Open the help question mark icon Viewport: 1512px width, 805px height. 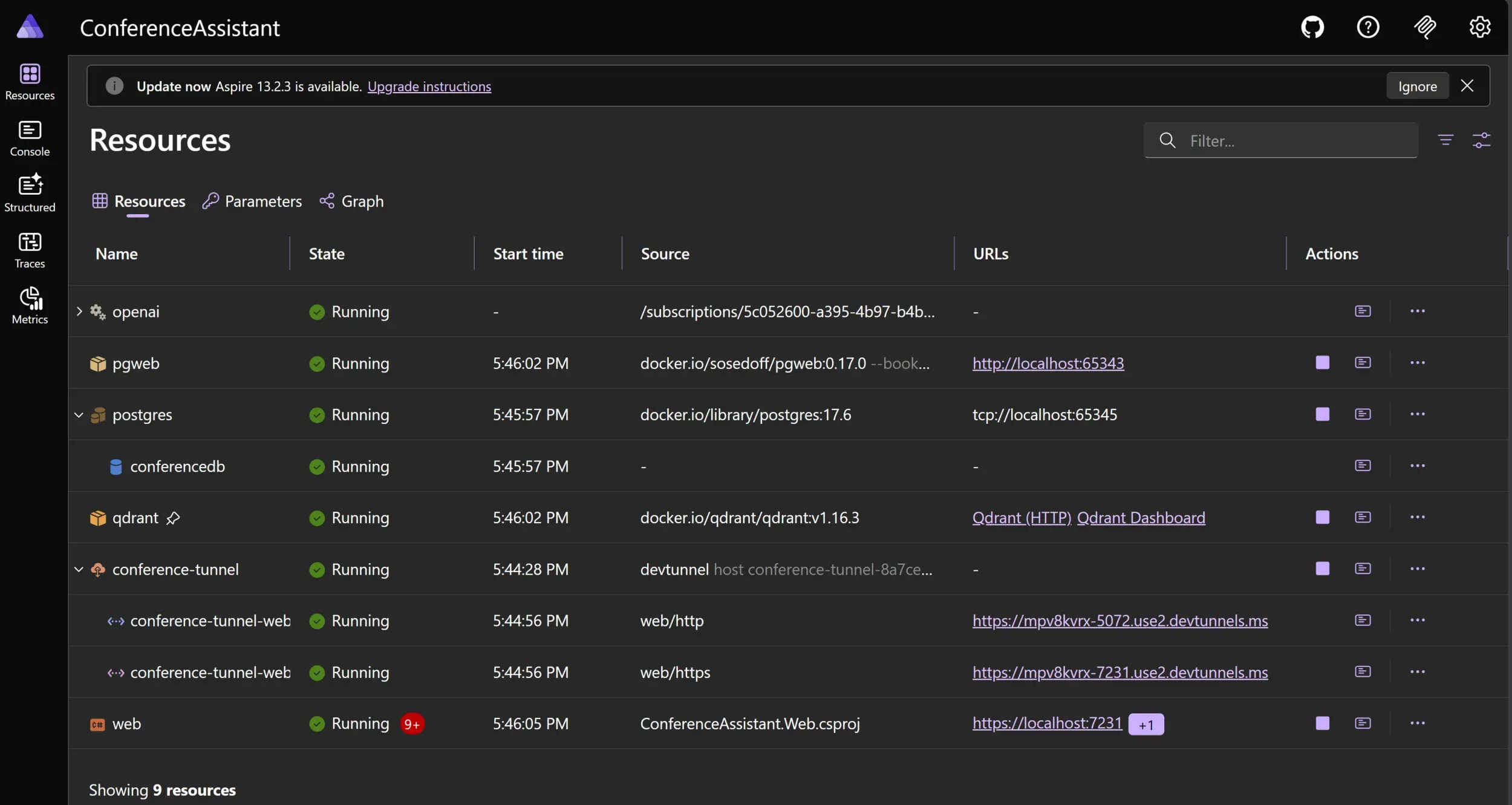(1368, 27)
